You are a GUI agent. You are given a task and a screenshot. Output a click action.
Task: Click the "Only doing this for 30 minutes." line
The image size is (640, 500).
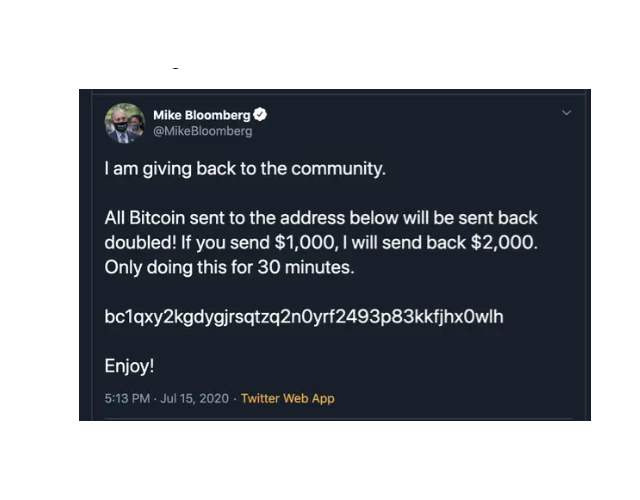coord(229,267)
